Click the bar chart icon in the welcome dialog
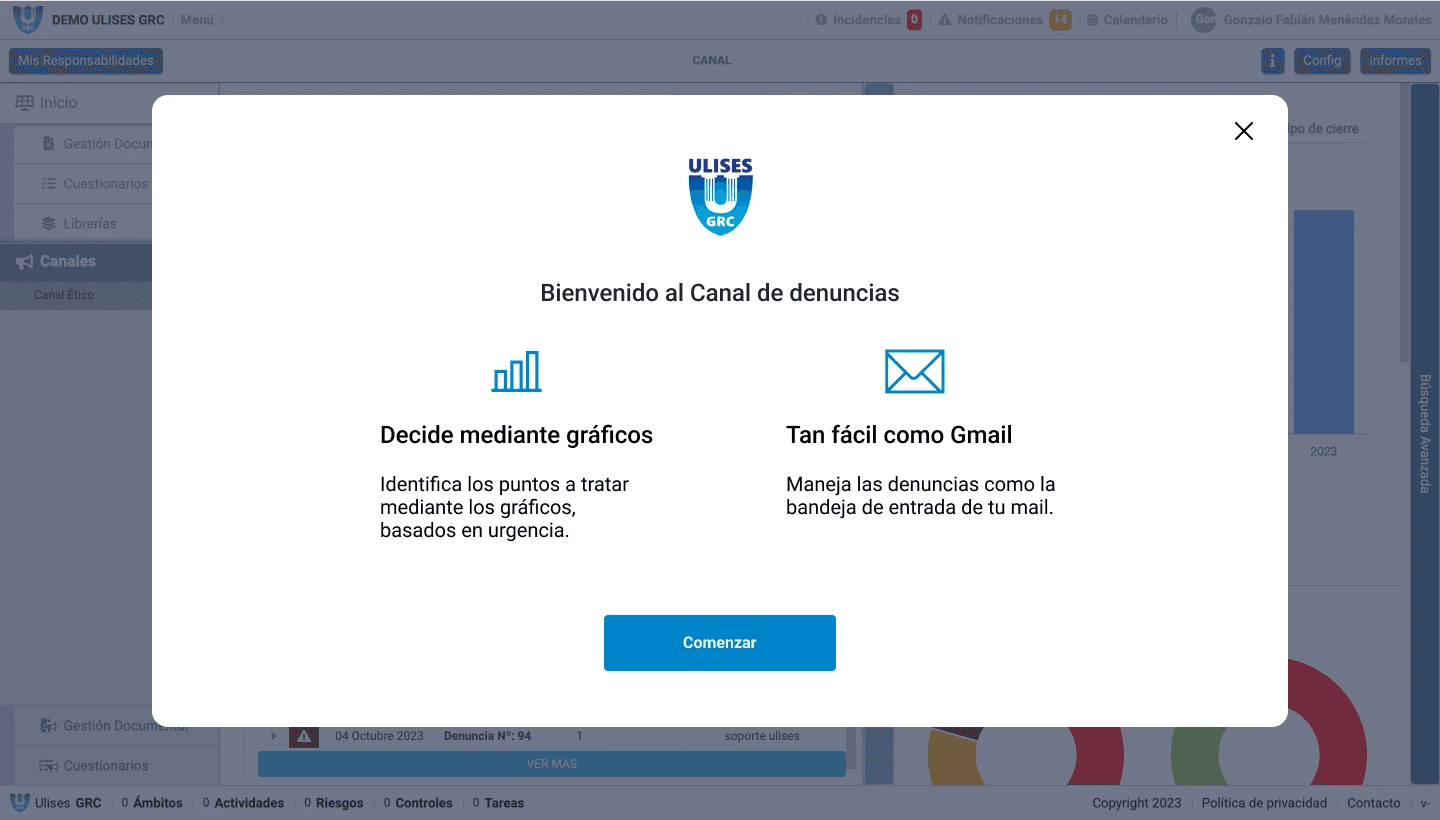 pyautogui.click(x=517, y=371)
